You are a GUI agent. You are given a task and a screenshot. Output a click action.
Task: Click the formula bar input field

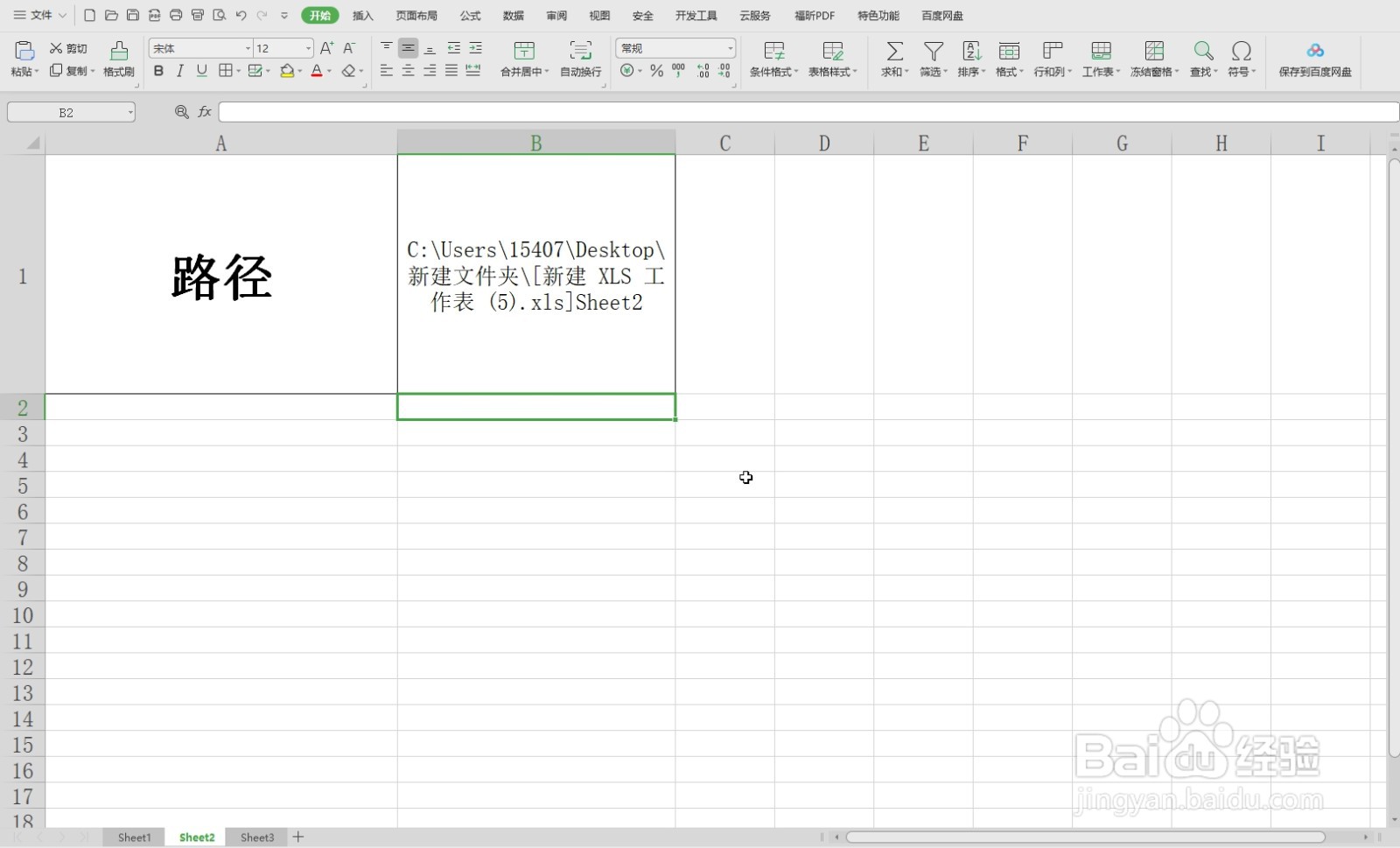coord(808,112)
